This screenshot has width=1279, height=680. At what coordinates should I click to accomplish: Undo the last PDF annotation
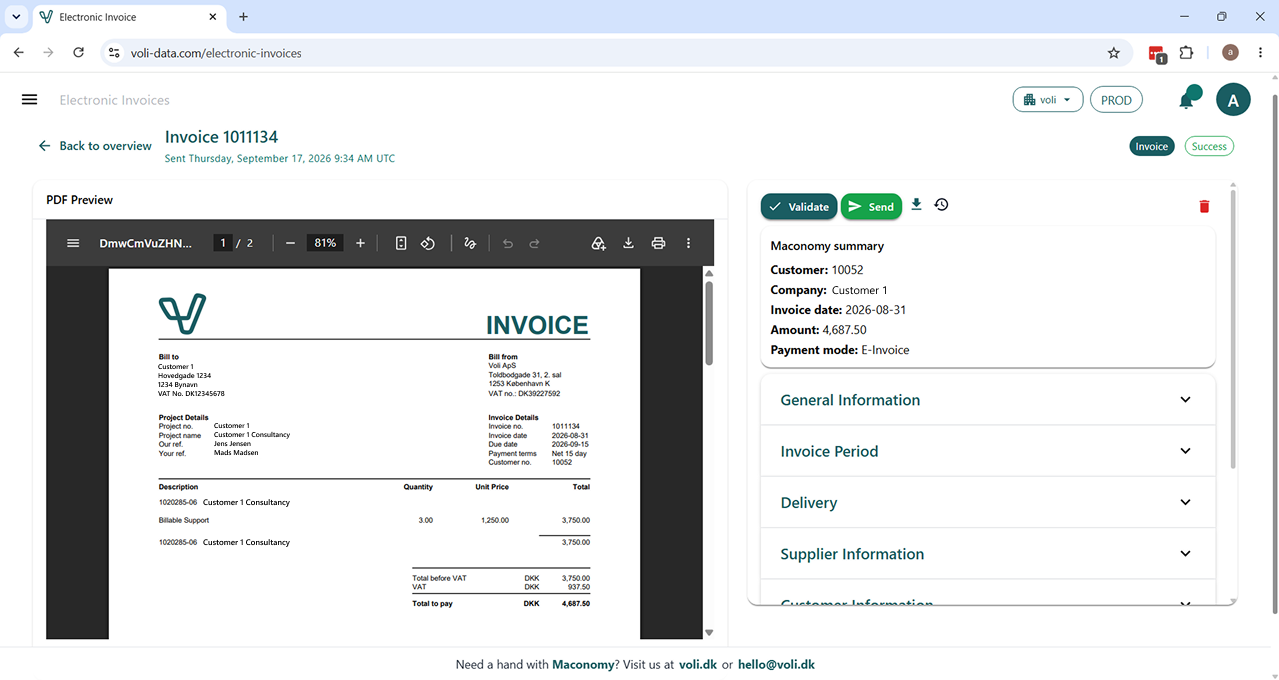507,243
